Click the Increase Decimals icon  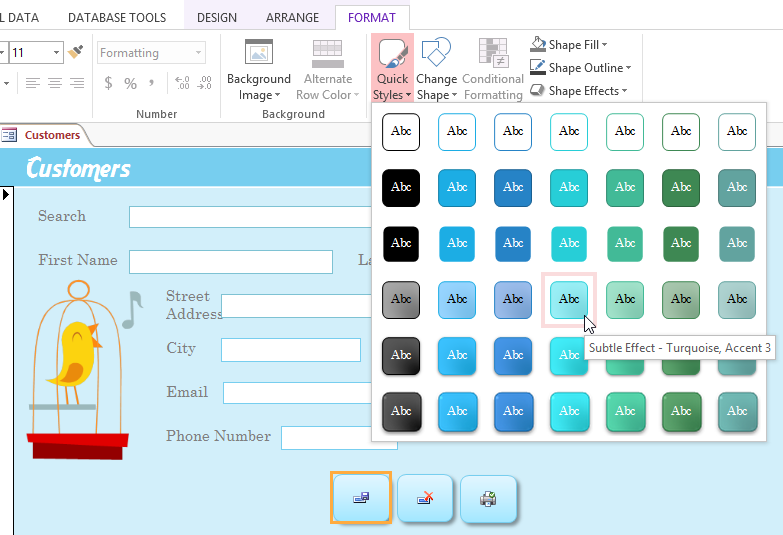click(x=182, y=82)
